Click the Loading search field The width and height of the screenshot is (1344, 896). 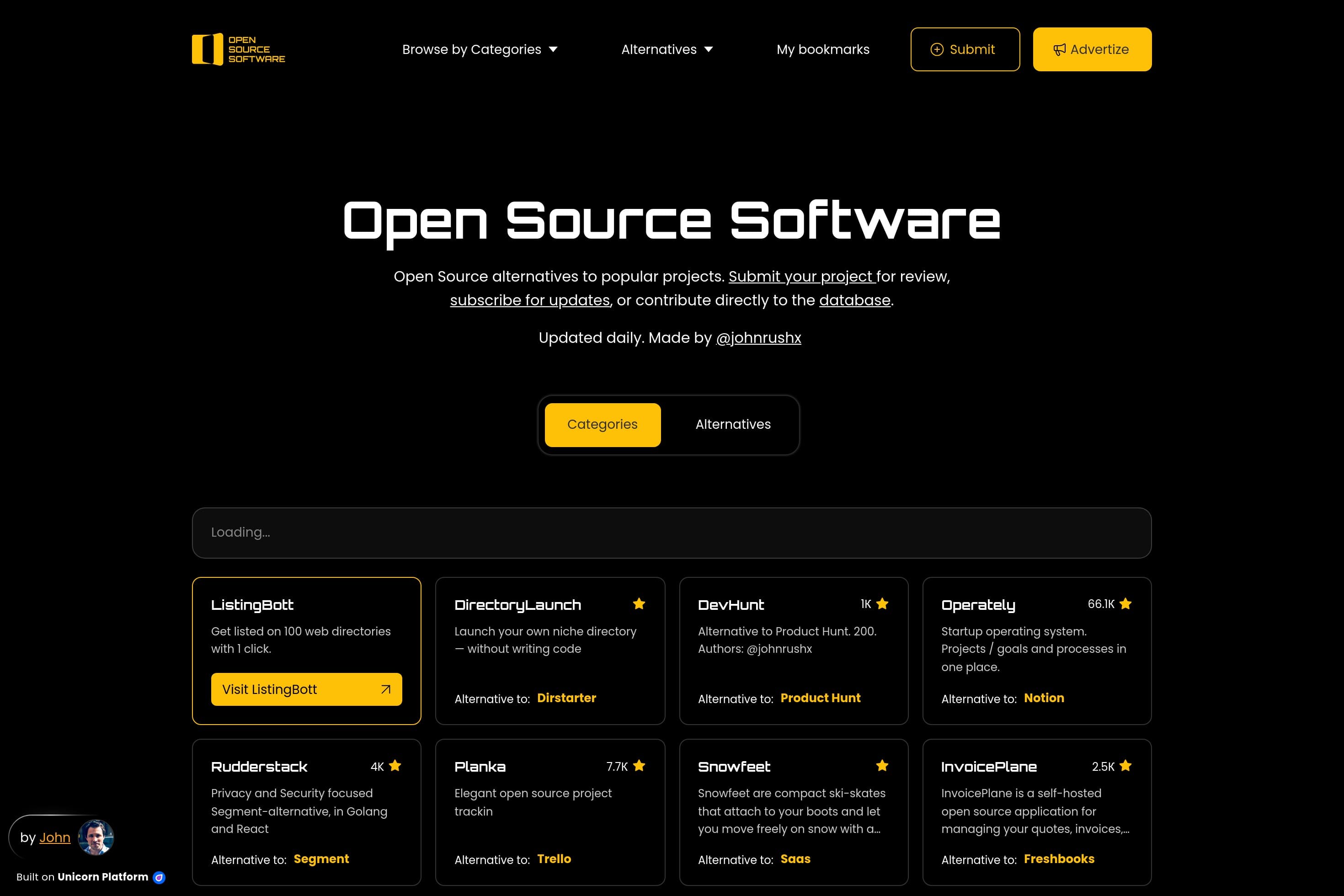(672, 533)
